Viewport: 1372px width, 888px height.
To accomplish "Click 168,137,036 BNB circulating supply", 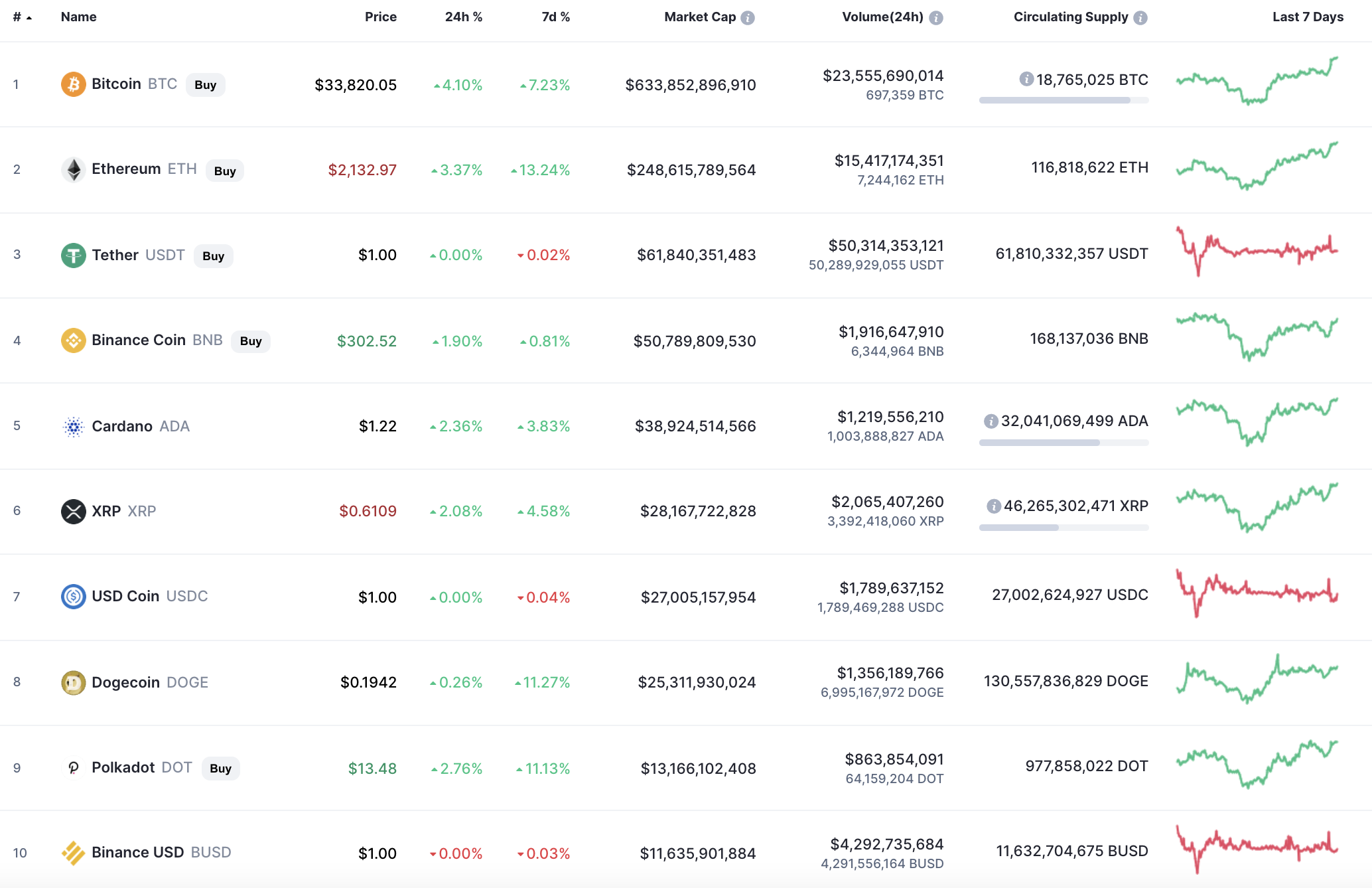I will click(1089, 338).
